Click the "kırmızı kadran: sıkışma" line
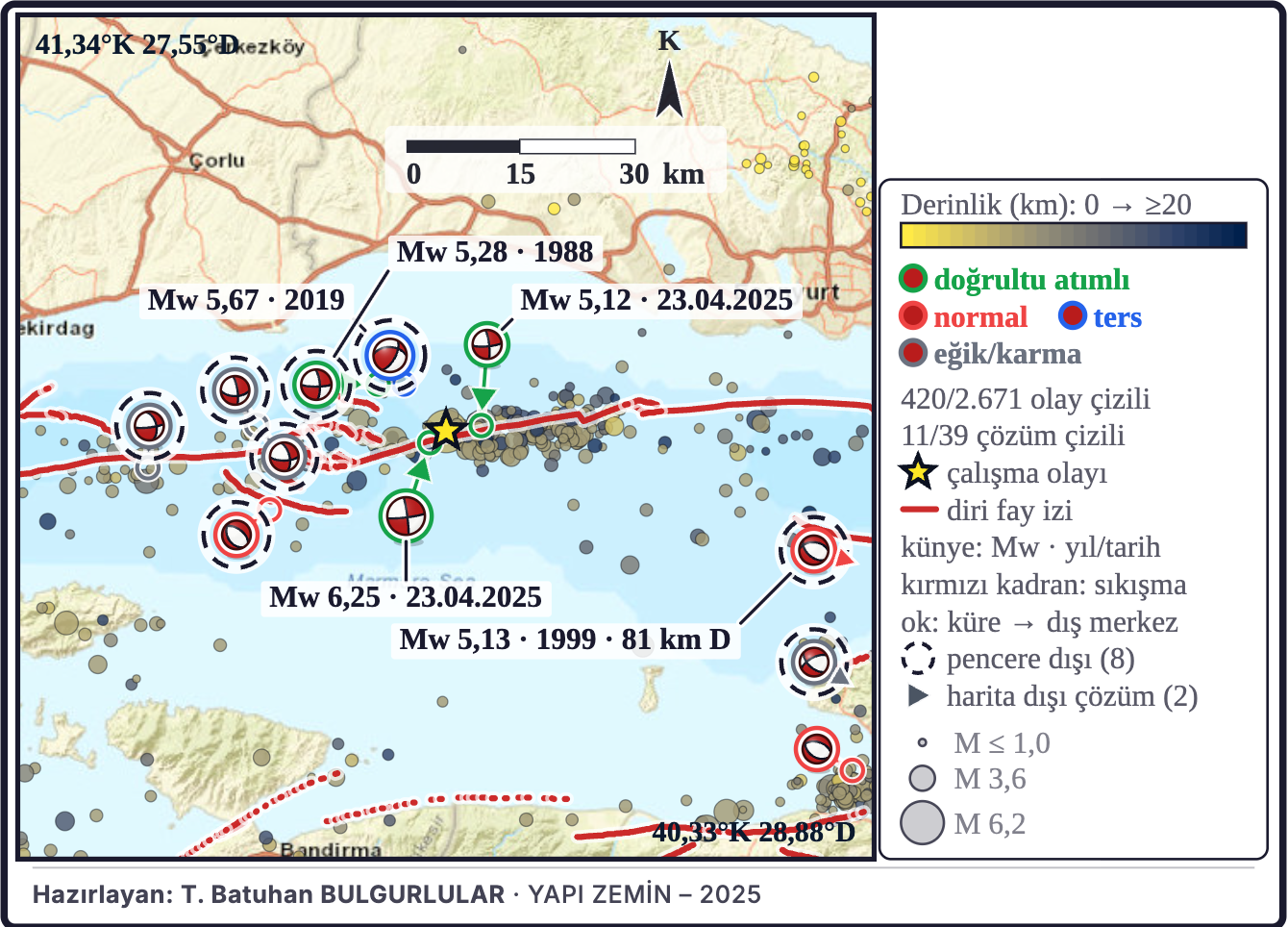Screen dimensions: 1288x927 pyautogui.click(x=1044, y=585)
